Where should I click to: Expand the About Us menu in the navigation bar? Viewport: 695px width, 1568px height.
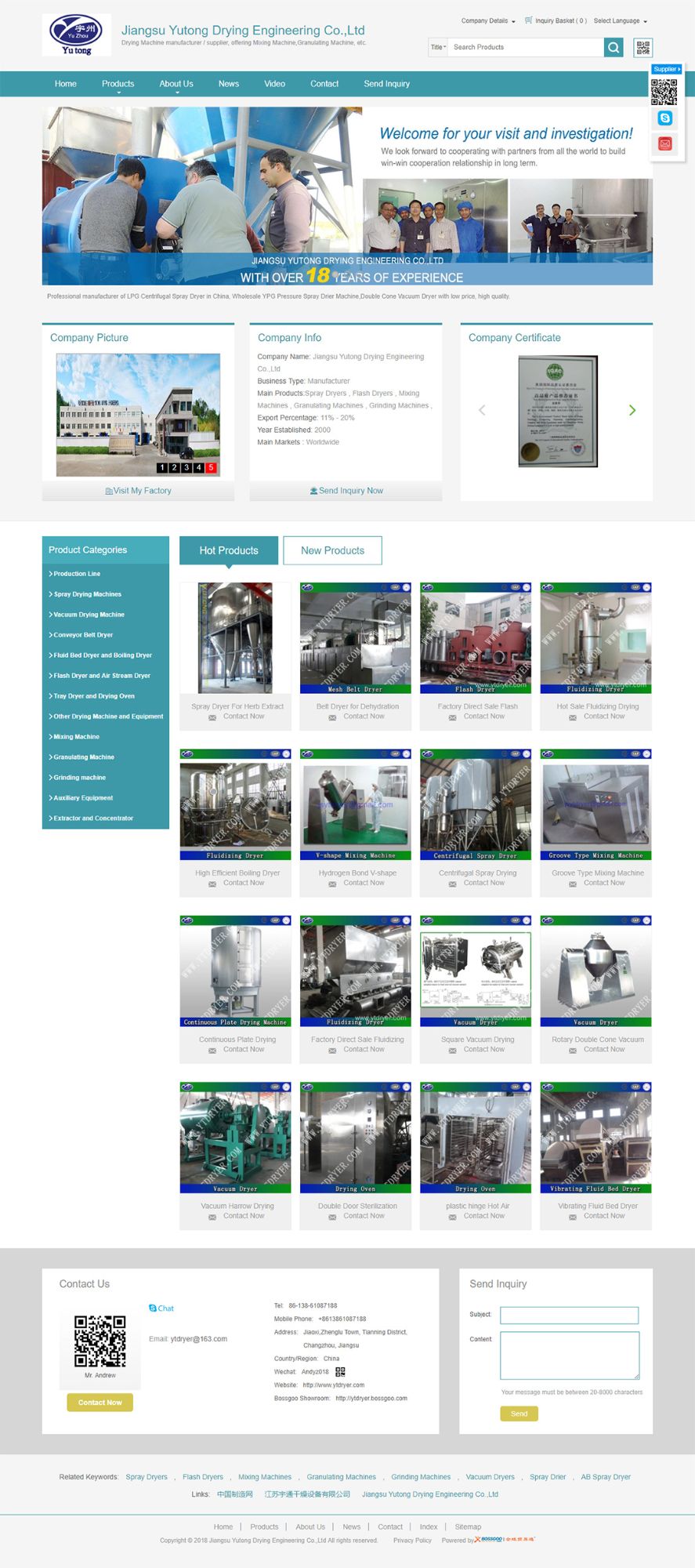tap(176, 84)
